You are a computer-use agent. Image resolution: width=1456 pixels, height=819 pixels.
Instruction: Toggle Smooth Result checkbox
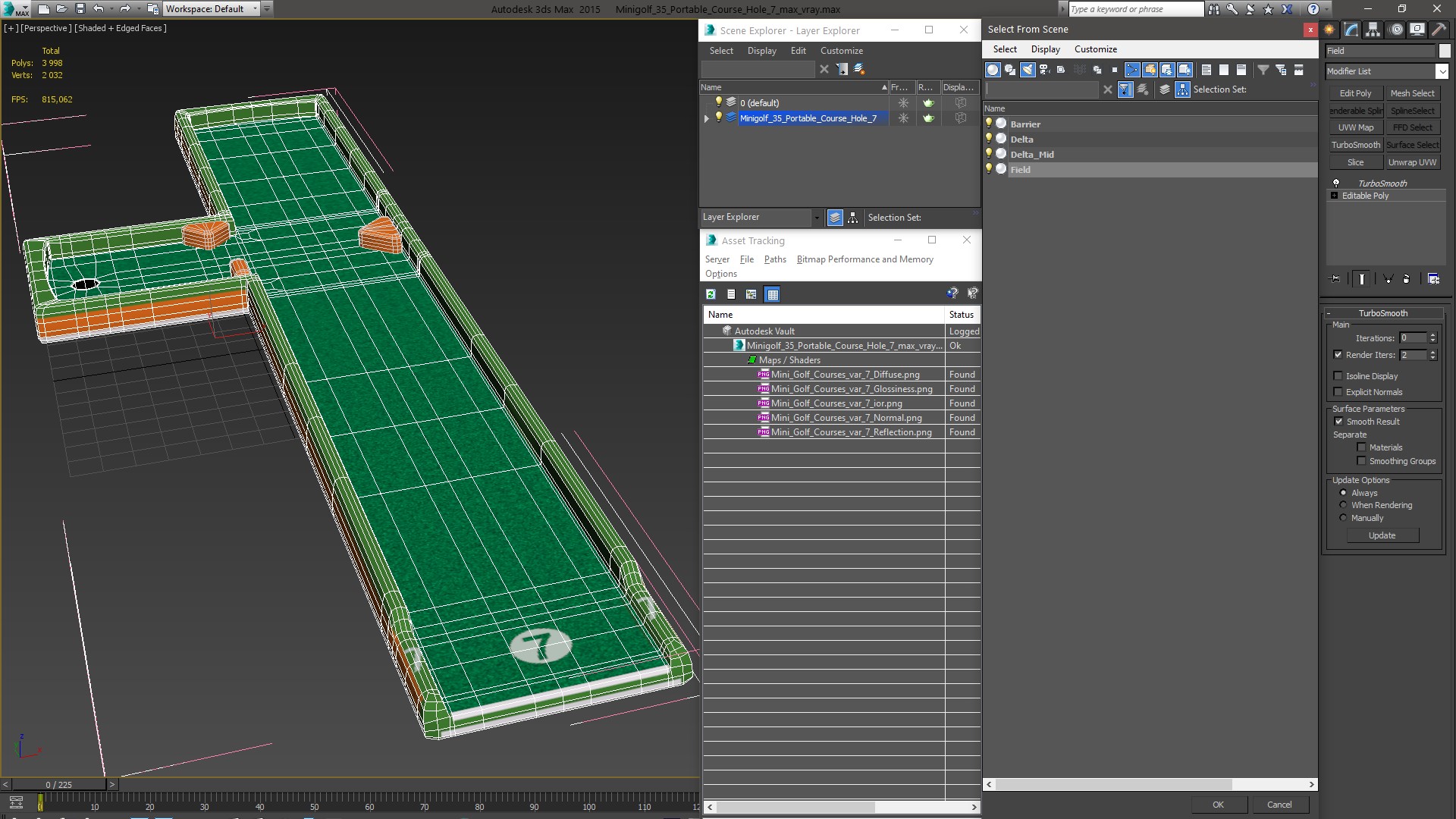click(1338, 421)
